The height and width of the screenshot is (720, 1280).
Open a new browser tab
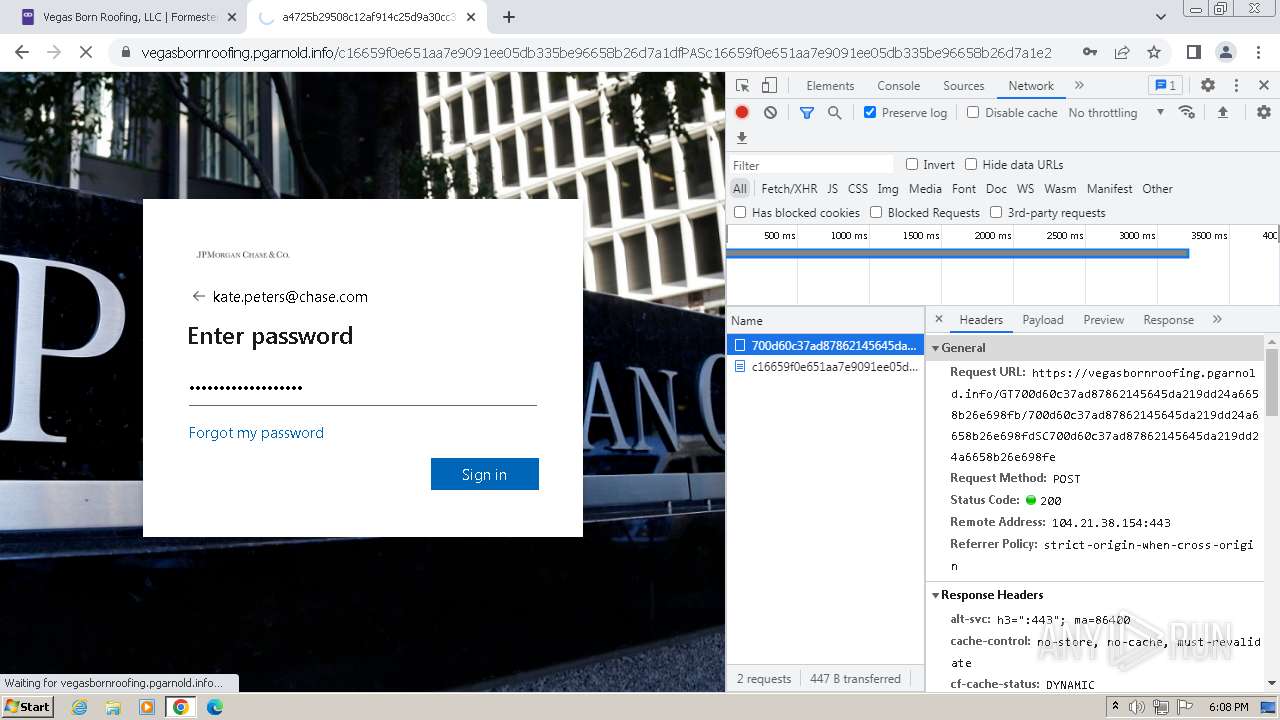[509, 17]
